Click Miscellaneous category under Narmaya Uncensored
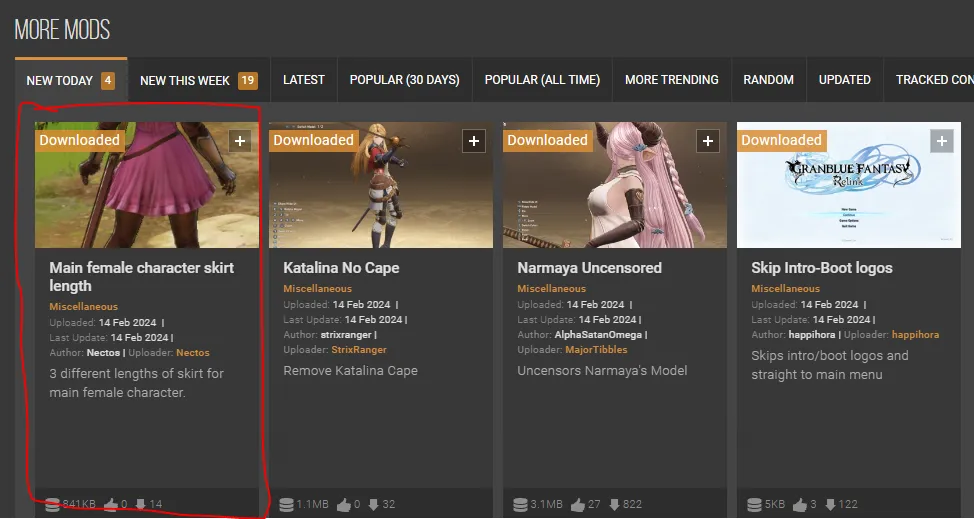Screen dimensions: 974x519 (x=552, y=289)
